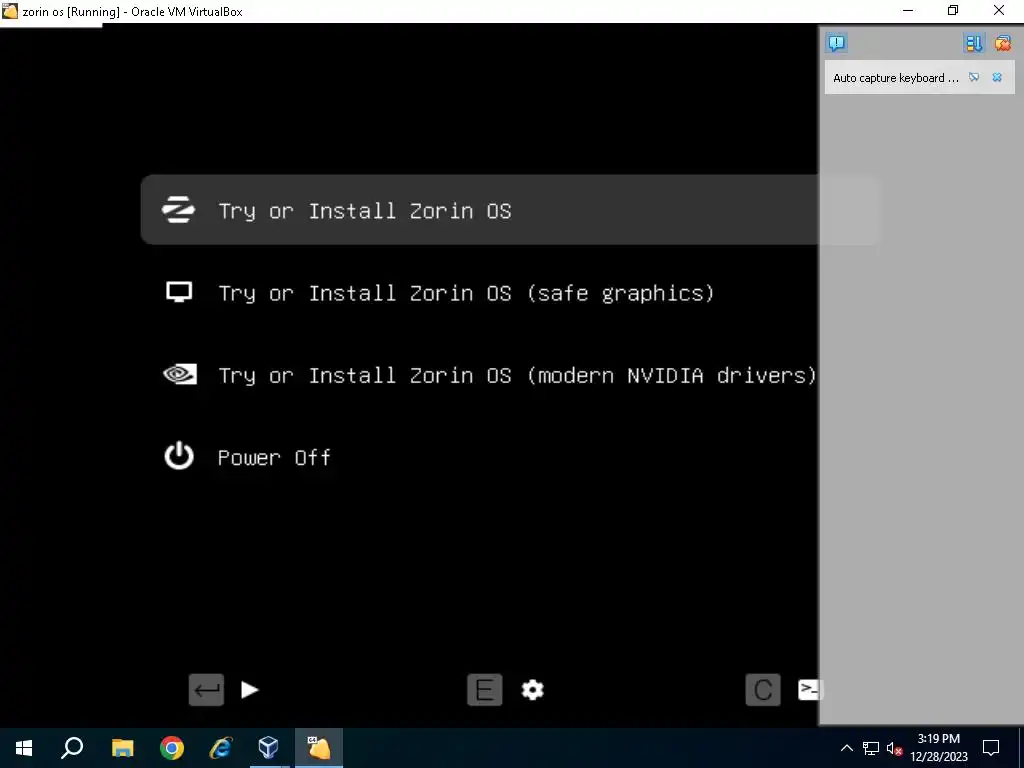Click the Auto capture keyboard notification text
Viewport: 1024px width, 768px height.
coord(895,78)
